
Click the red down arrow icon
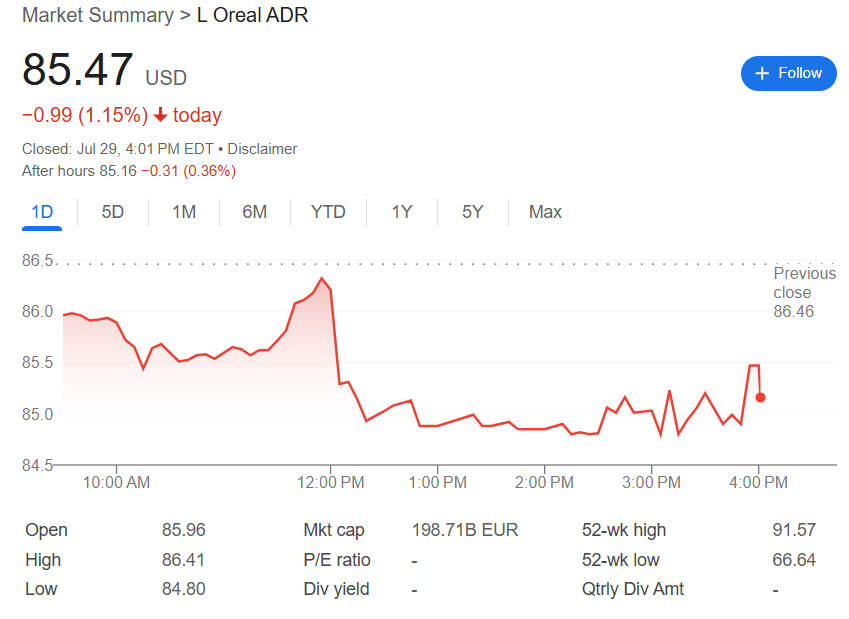pos(160,115)
